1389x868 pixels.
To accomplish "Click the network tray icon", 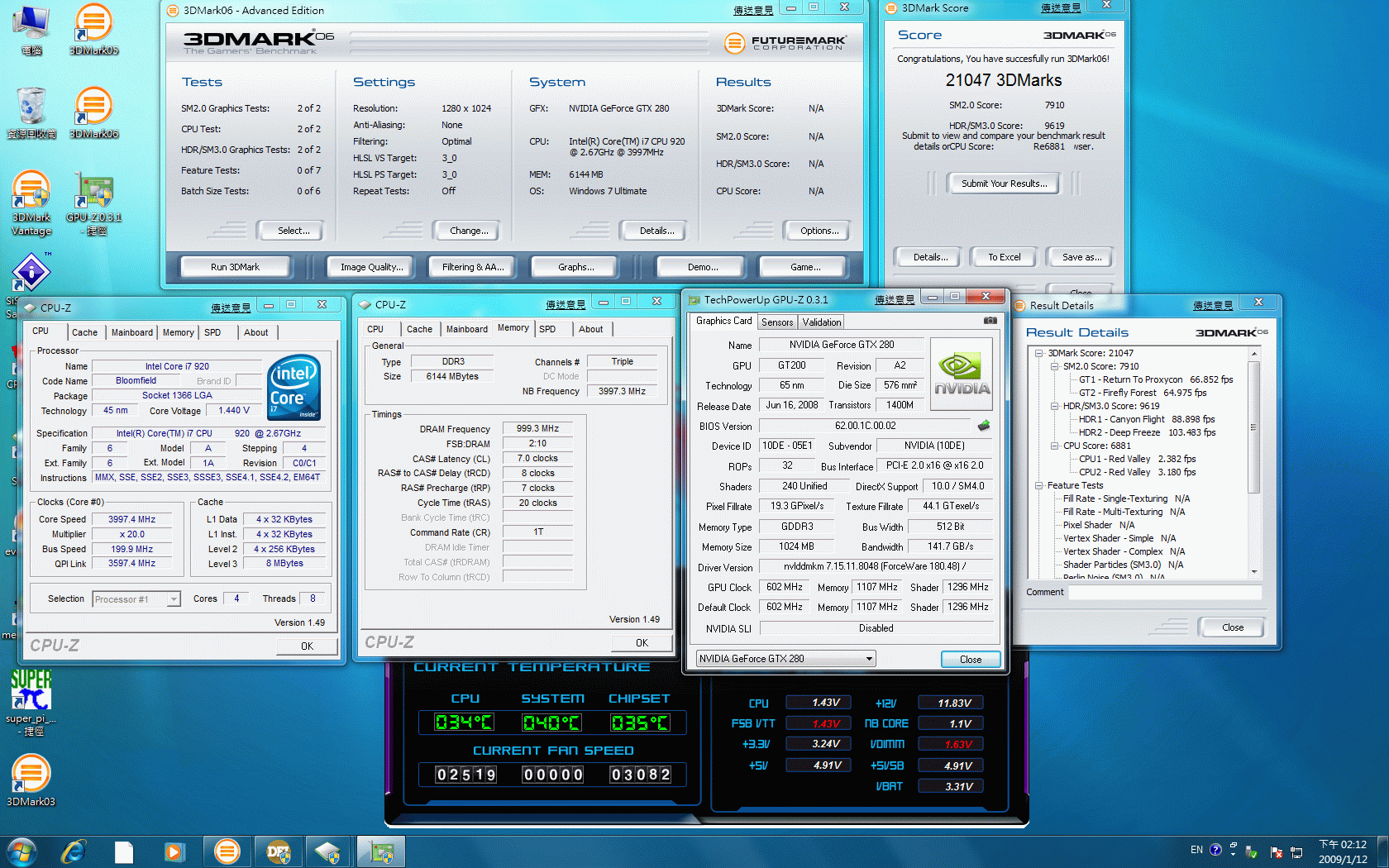I will [1296, 851].
